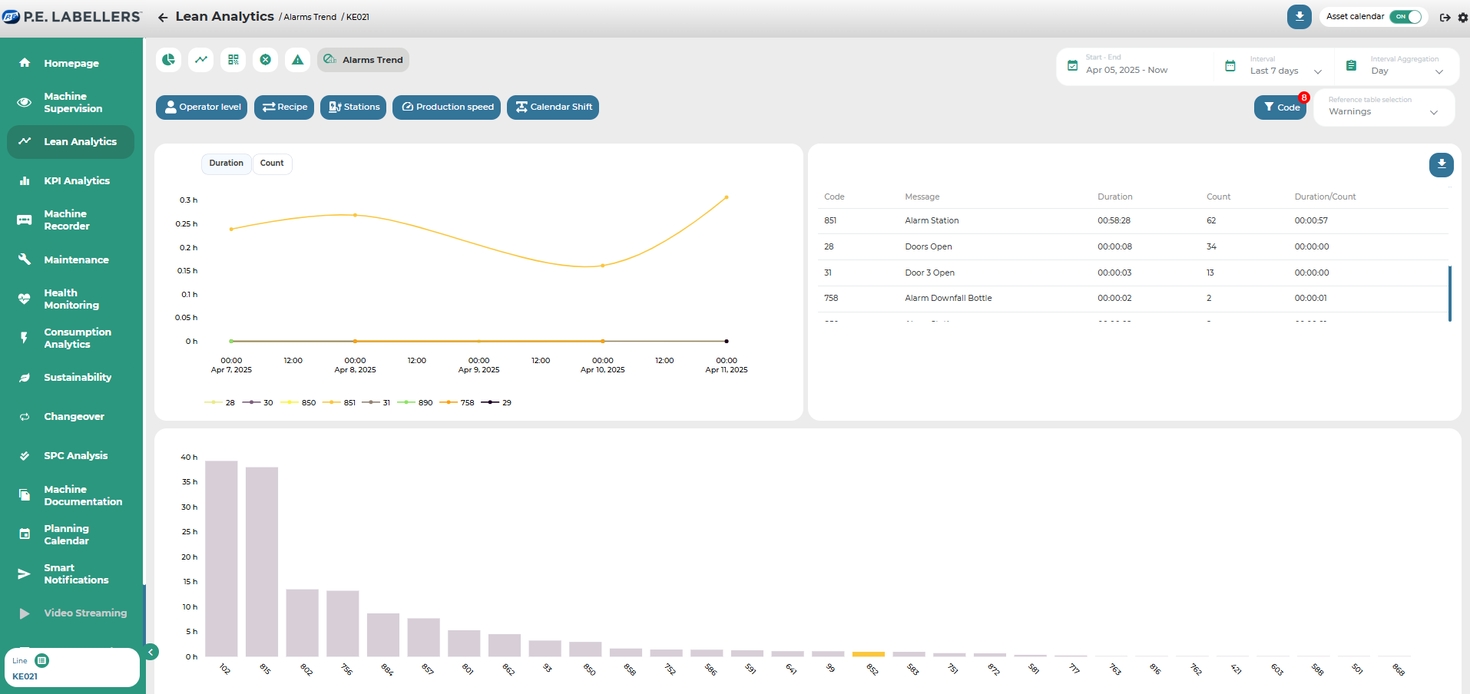Open settings with the gear icon
Viewport: 1470px width, 694px height.
(x=1462, y=17)
